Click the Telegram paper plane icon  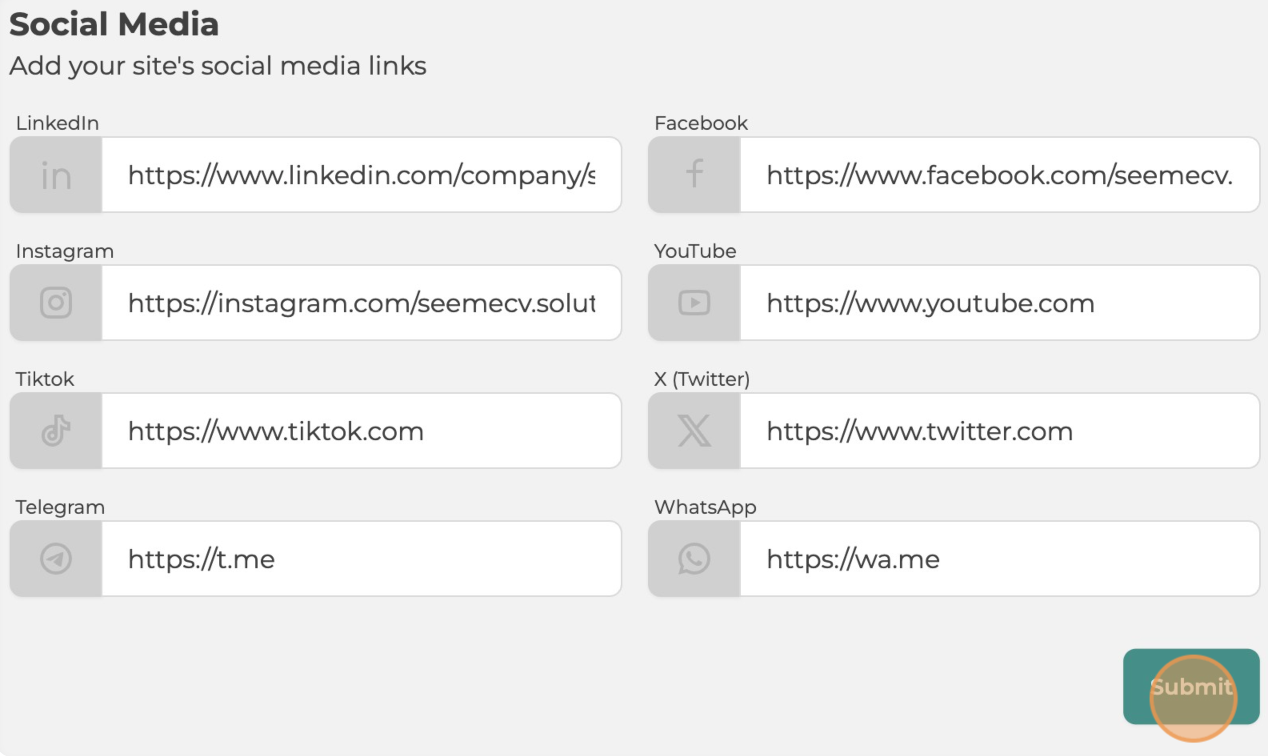pyautogui.click(x=56, y=559)
